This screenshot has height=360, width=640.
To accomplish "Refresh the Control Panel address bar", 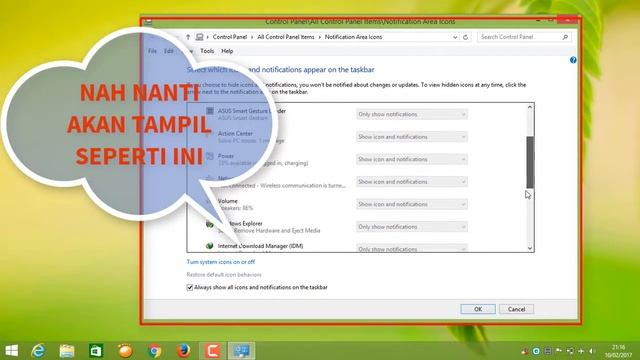I will tap(465, 37).
